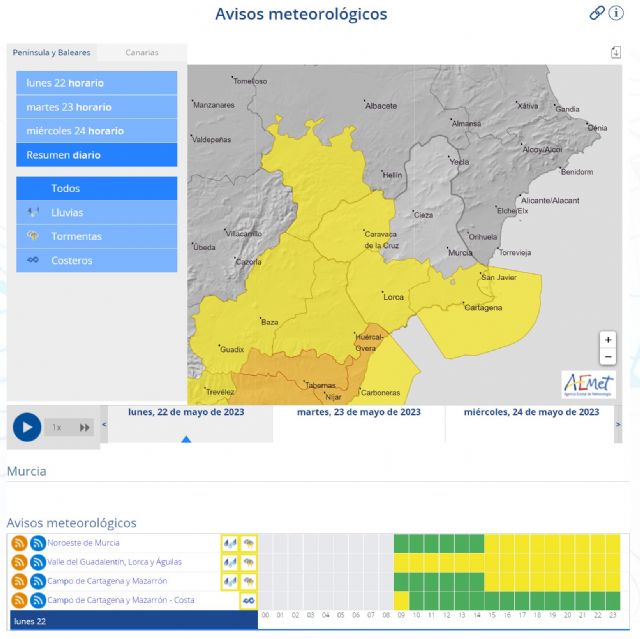Click rain warning icon in Noroeste de Murcia row
Image resolution: width=640 pixels, height=639 pixels.
(230, 543)
